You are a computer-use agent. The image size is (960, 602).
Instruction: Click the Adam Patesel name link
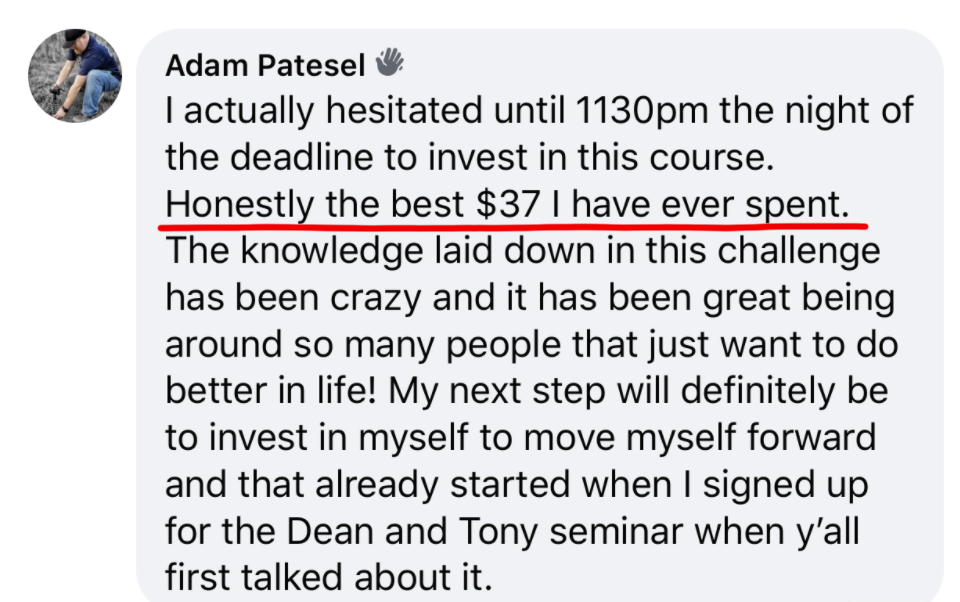tap(264, 64)
